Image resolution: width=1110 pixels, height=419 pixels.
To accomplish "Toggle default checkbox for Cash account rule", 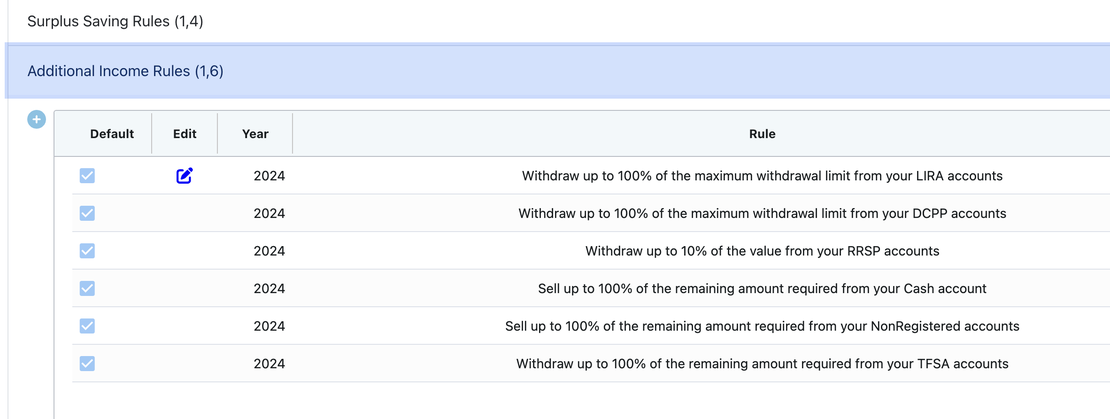I will [87, 288].
